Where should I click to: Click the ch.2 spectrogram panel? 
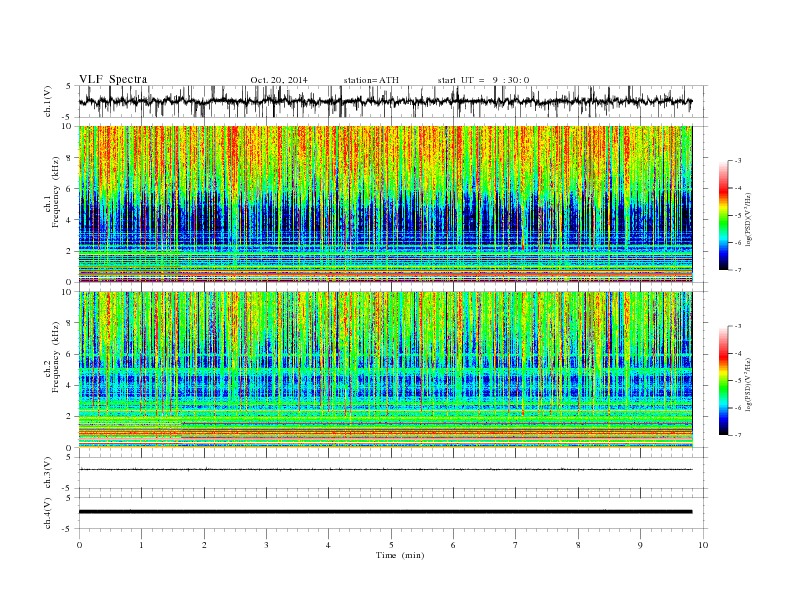tap(385, 370)
